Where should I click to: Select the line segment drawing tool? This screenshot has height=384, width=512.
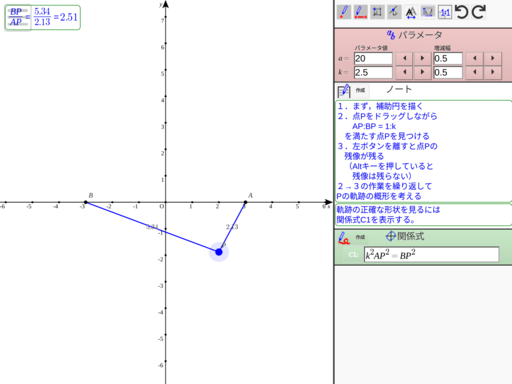point(360,12)
